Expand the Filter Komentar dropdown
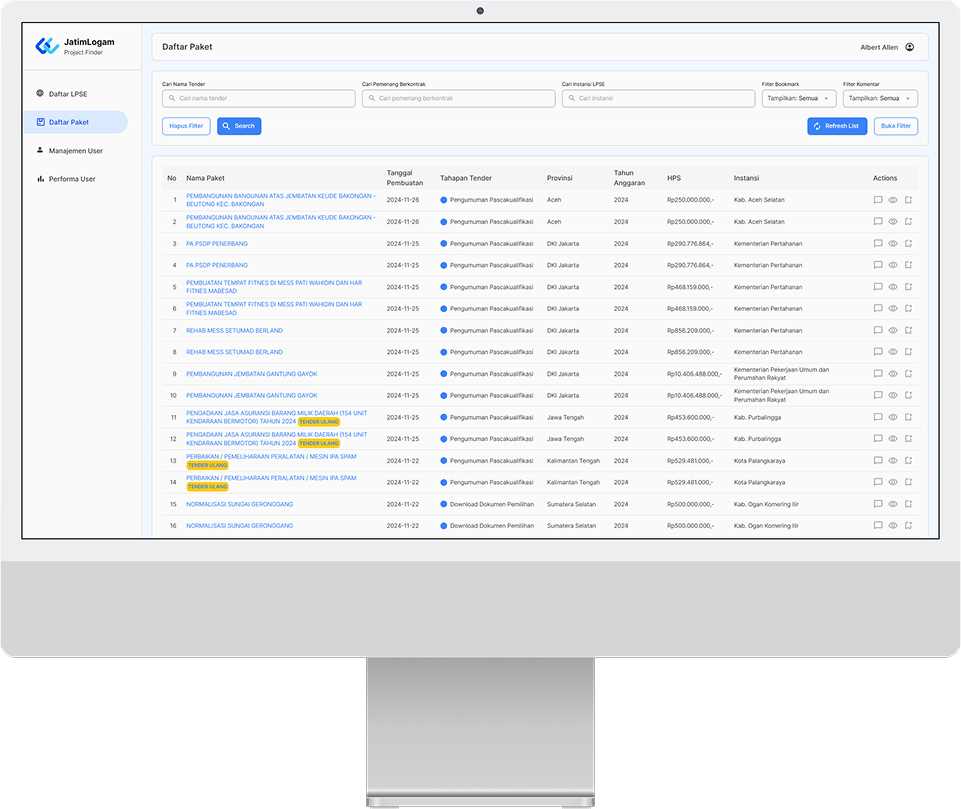Screen dimensions: 961x809 coord(880,99)
